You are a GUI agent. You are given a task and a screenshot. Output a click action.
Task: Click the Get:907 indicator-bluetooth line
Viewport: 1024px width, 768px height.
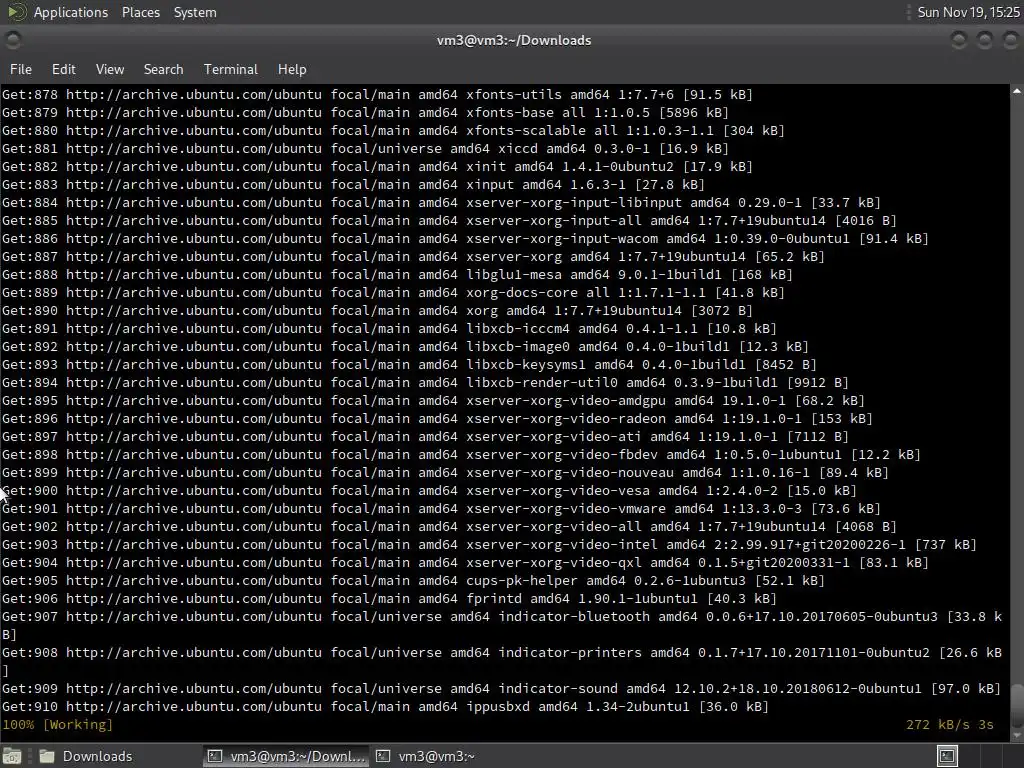[502, 625]
